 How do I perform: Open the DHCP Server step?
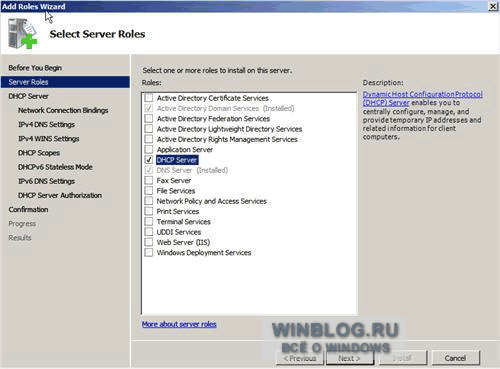pos(28,96)
